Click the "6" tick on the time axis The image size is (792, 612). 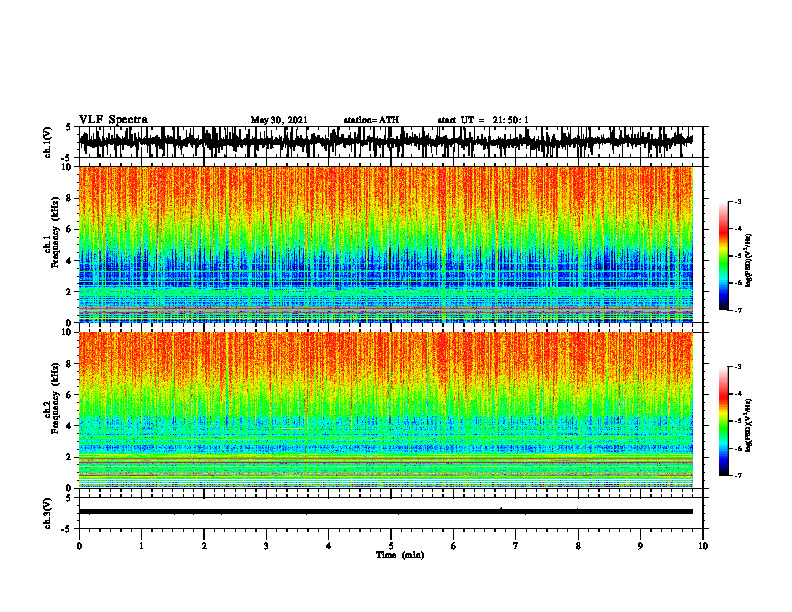point(454,546)
